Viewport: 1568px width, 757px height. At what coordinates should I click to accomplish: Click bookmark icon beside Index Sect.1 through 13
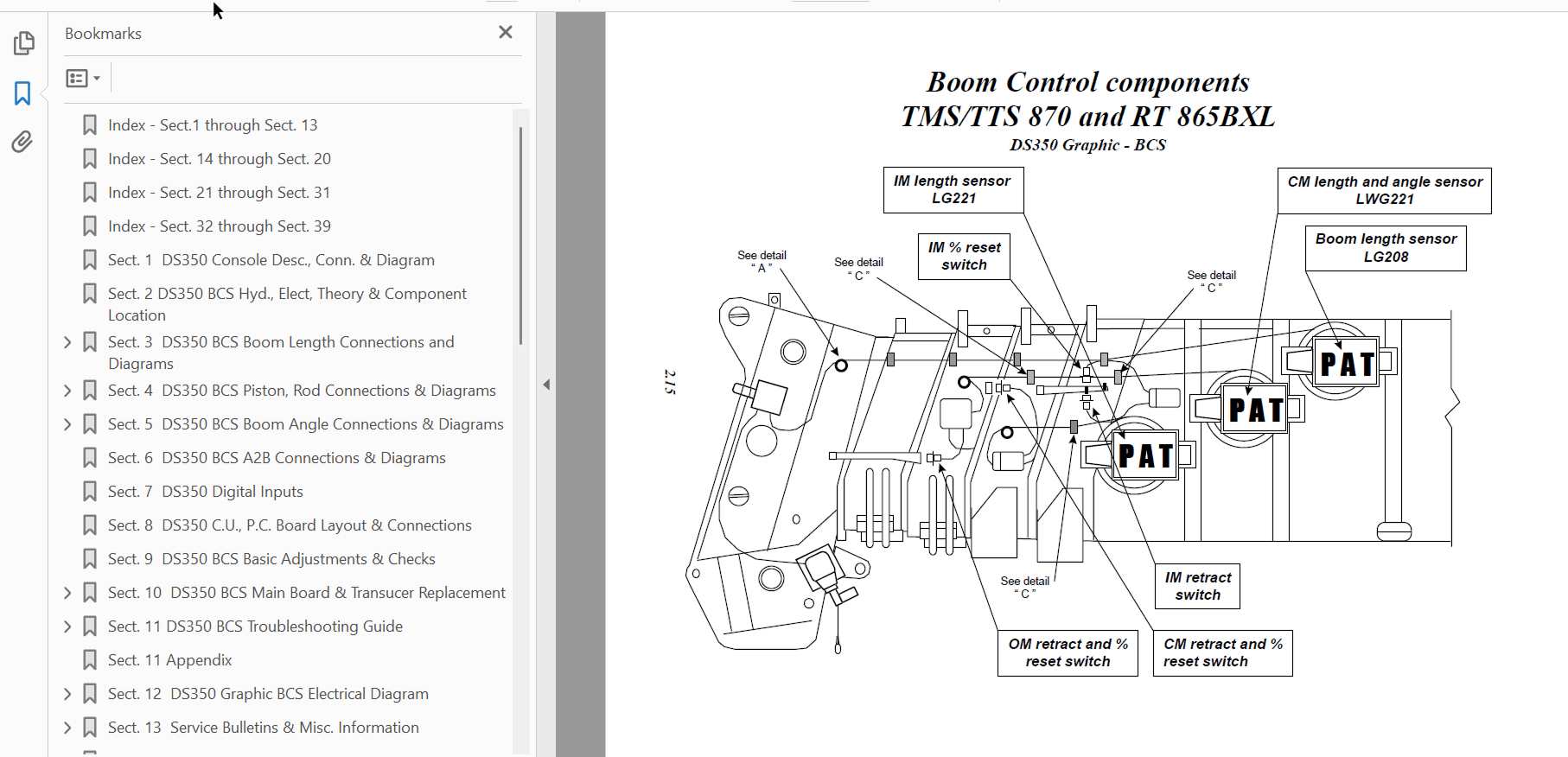[89, 125]
